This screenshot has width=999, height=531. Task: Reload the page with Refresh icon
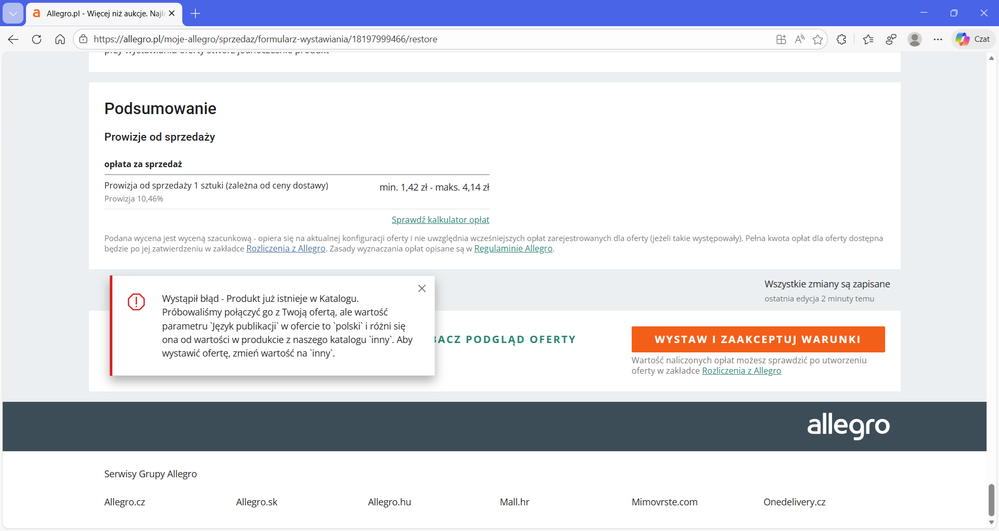point(37,39)
